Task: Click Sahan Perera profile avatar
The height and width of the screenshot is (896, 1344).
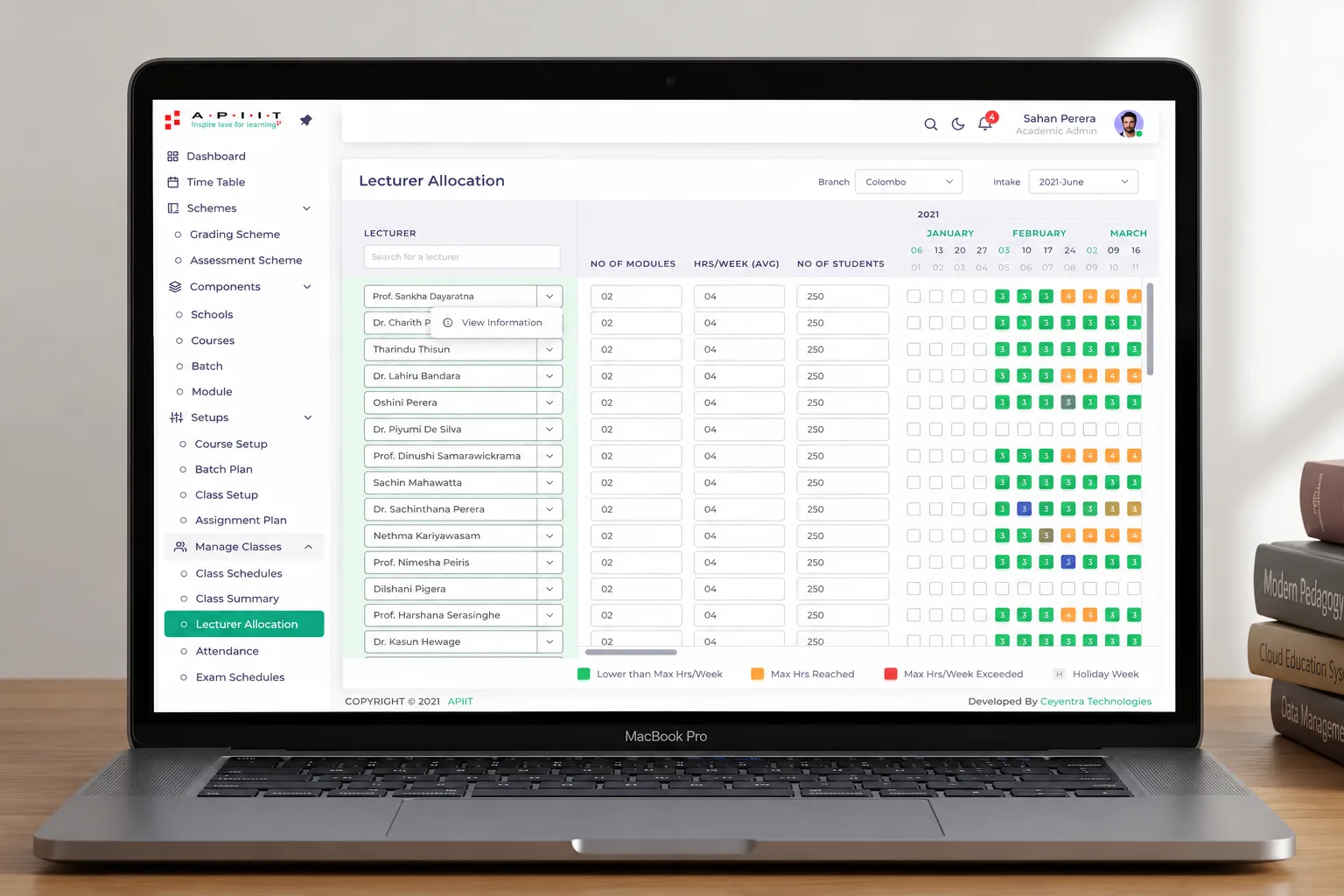Action: point(1129,123)
